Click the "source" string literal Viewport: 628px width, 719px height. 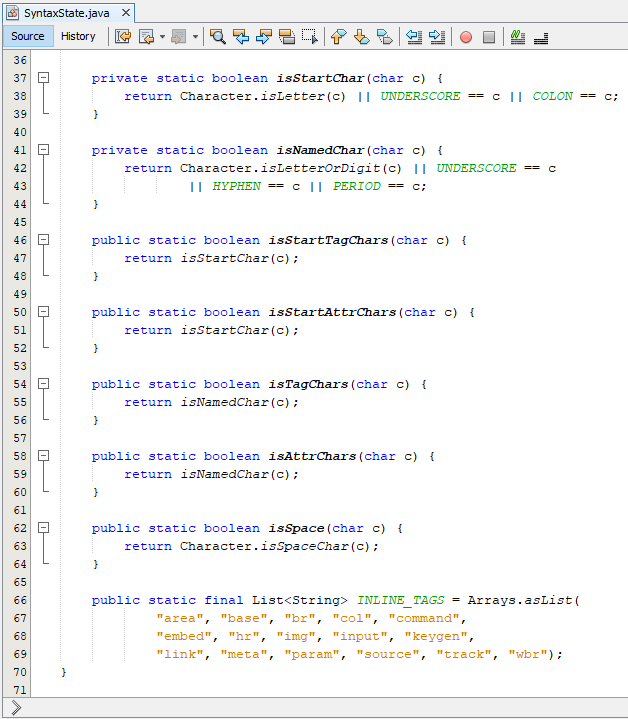click(x=388, y=654)
